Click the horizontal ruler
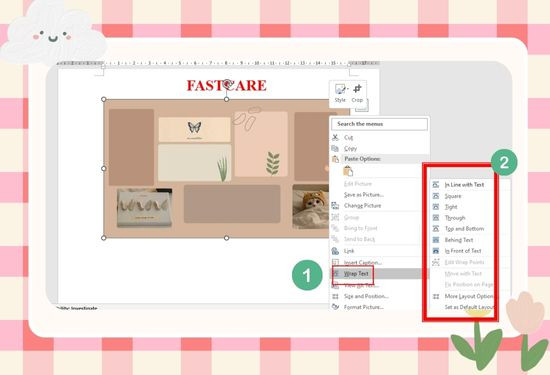550x375 pixels. pyautogui.click(x=217, y=63)
